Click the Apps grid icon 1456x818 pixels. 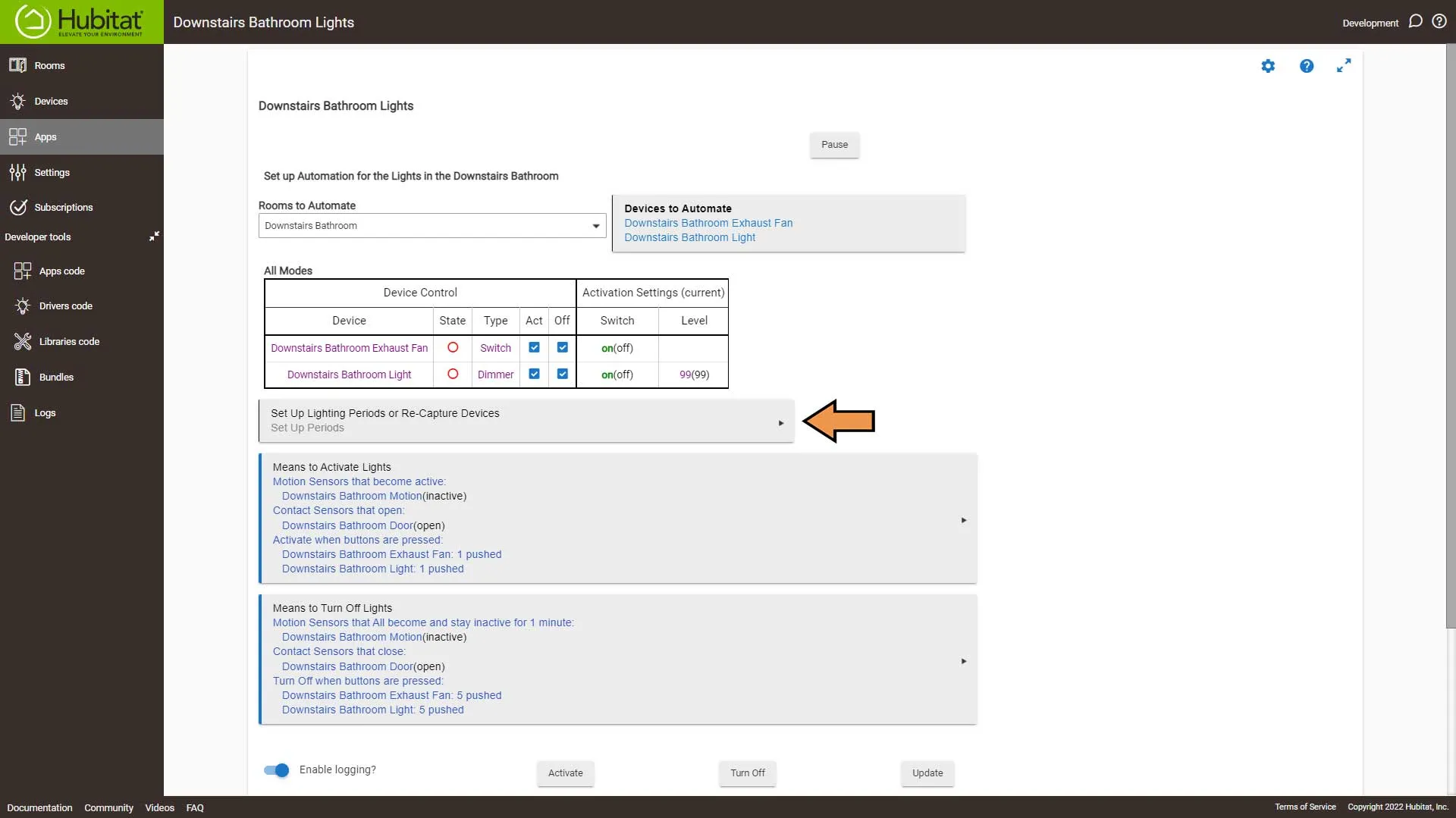17,136
